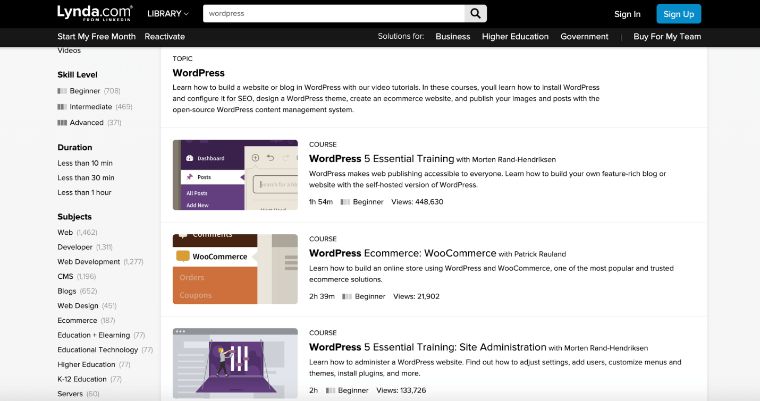
Task: Click the search magnifier icon
Action: pos(476,14)
